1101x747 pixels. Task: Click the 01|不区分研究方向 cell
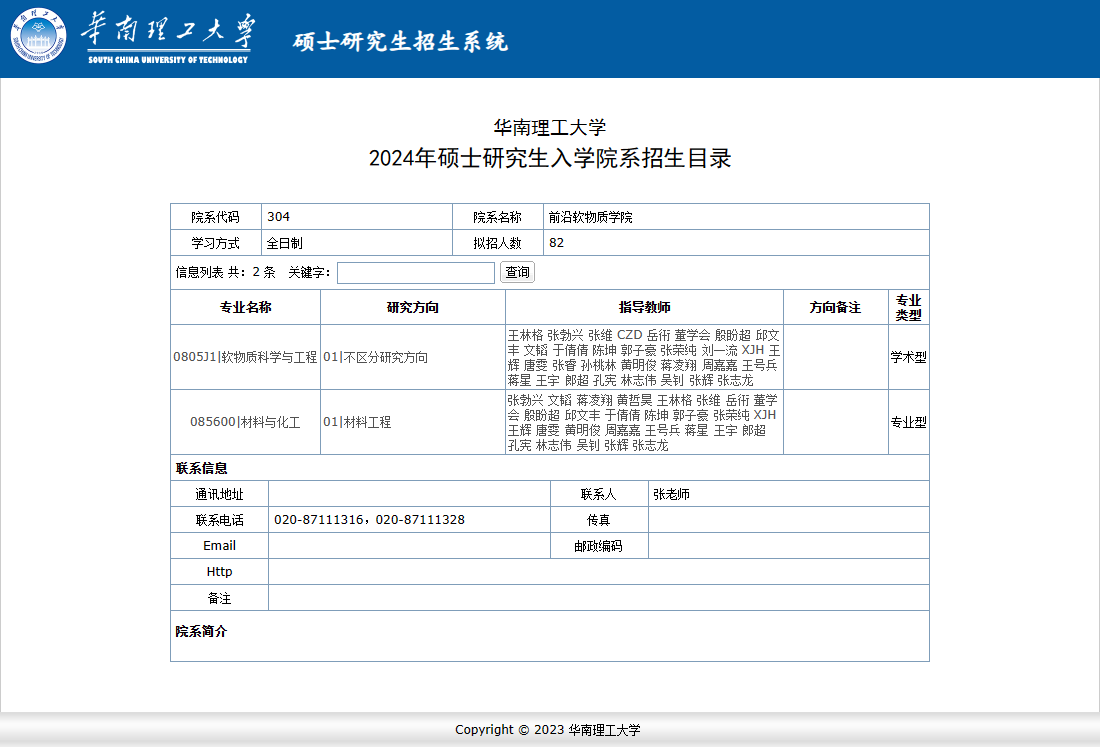point(413,357)
